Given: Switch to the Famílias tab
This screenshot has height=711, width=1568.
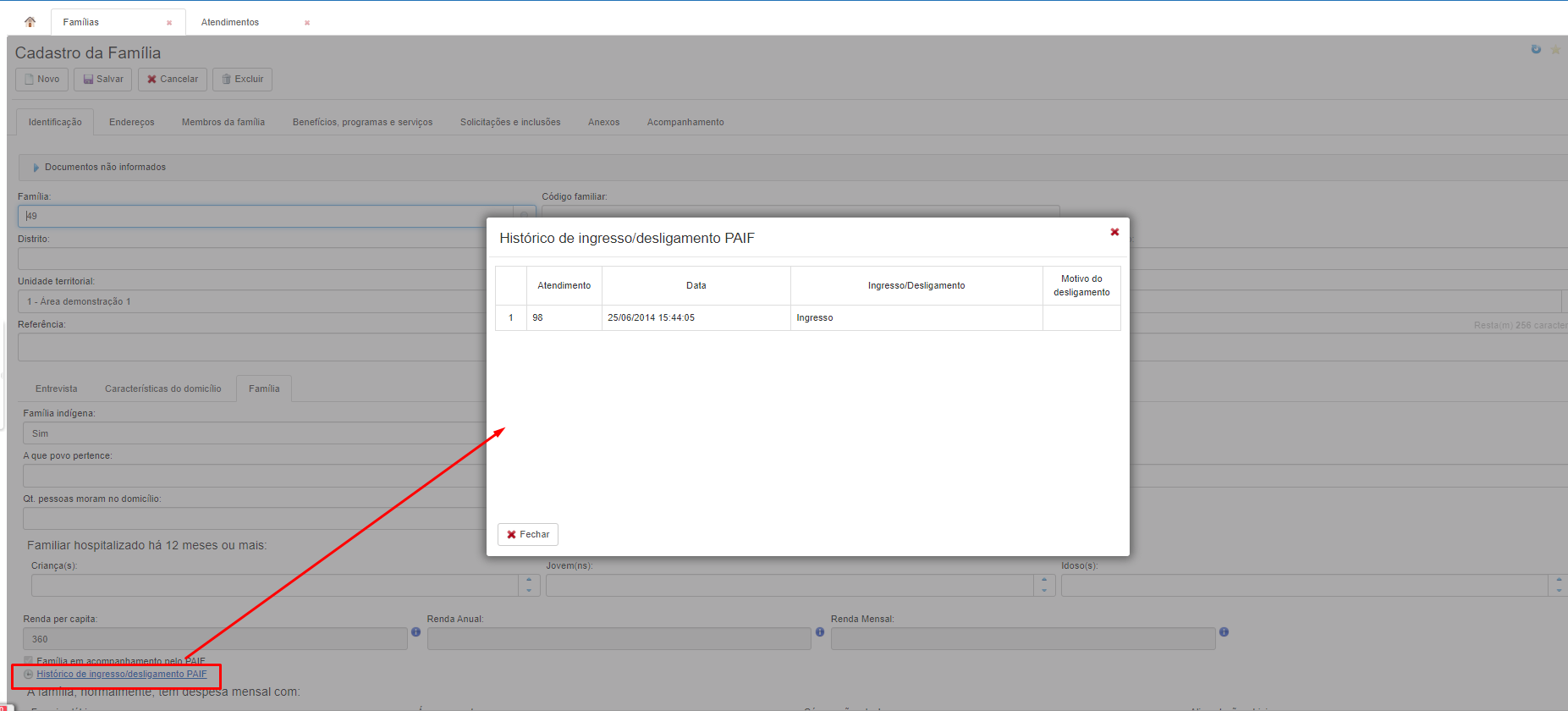Looking at the screenshot, I should (x=81, y=22).
